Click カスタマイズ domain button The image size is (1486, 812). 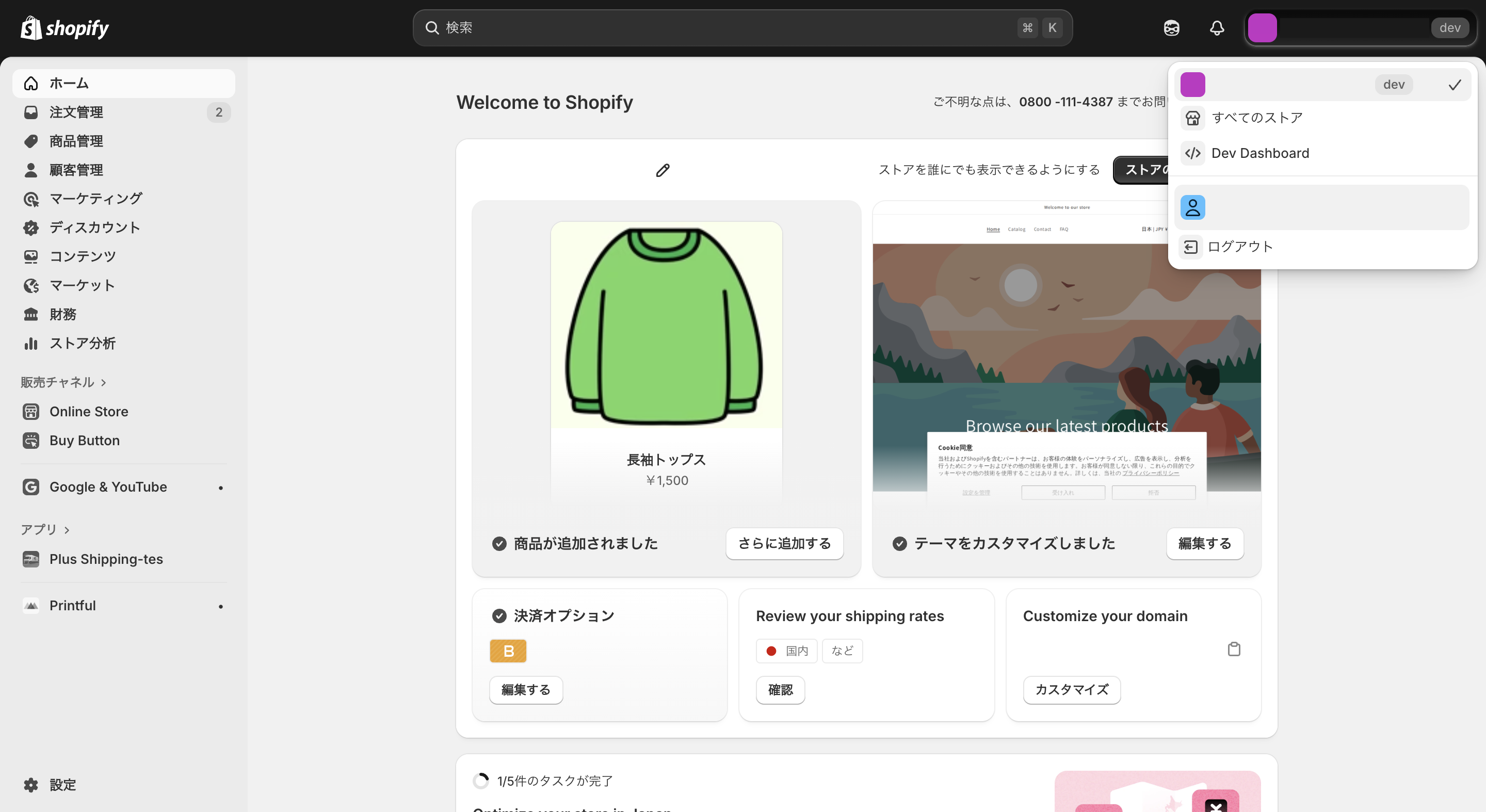[x=1071, y=690]
